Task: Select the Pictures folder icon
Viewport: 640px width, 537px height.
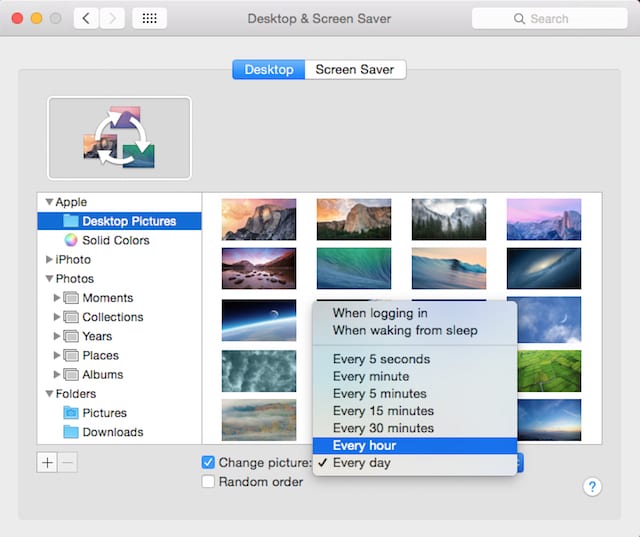Action: [71, 413]
